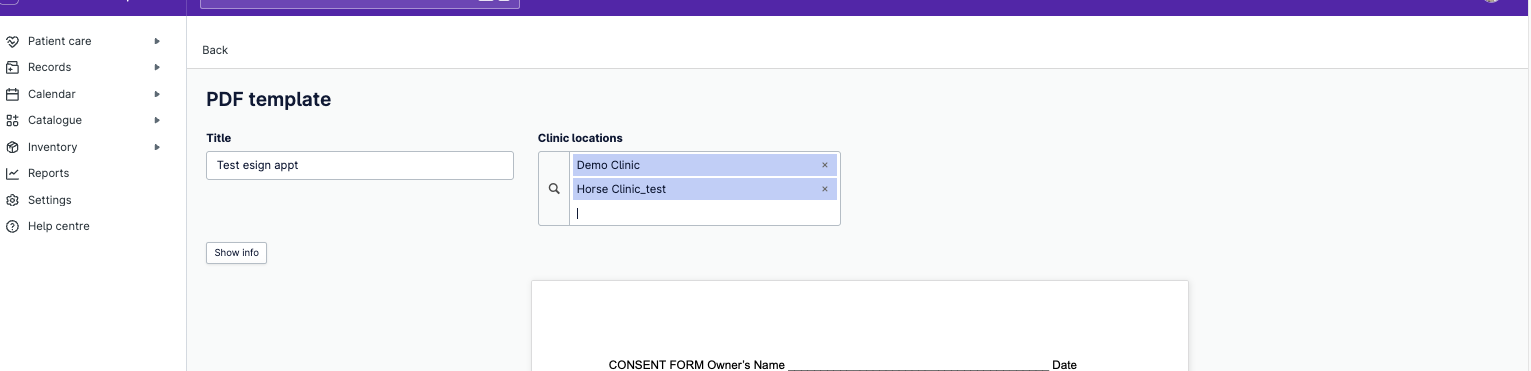This screenshot has width=1531, height=371.
Task: Click the Reports chart icon
Action: pyautogui.click(x=12, y=173)
